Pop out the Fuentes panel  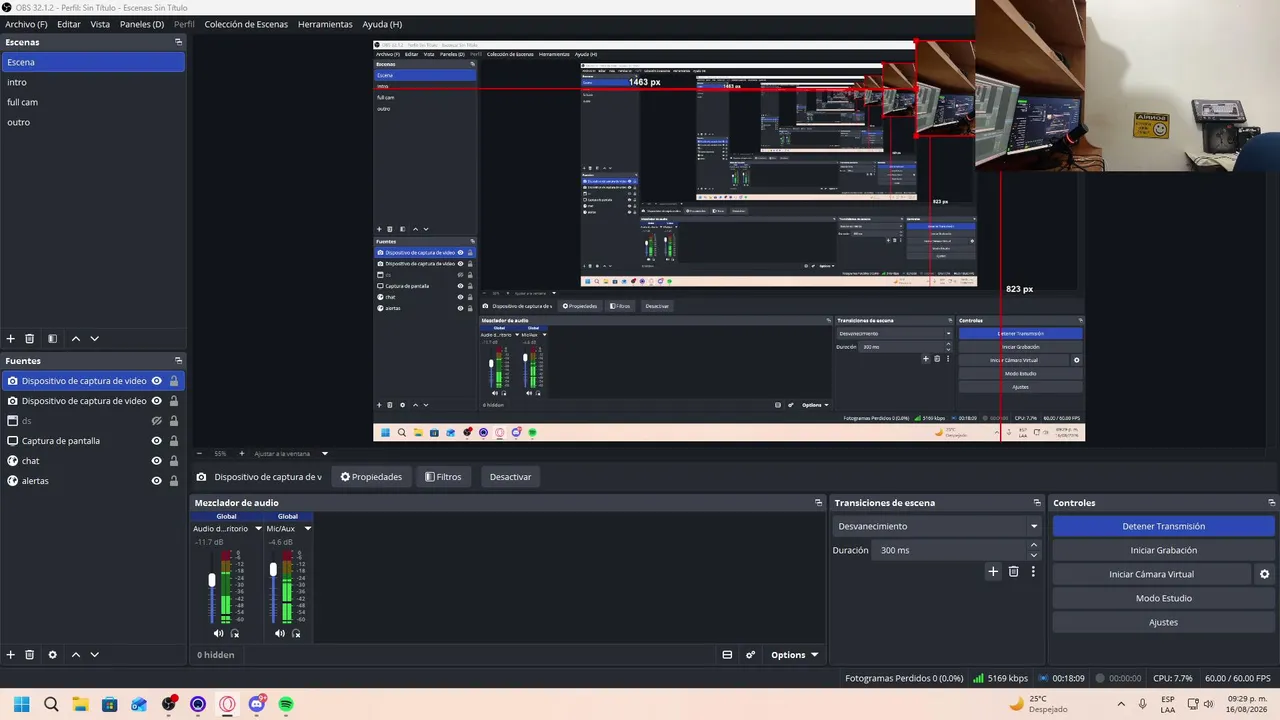click(x=178, y=361)
